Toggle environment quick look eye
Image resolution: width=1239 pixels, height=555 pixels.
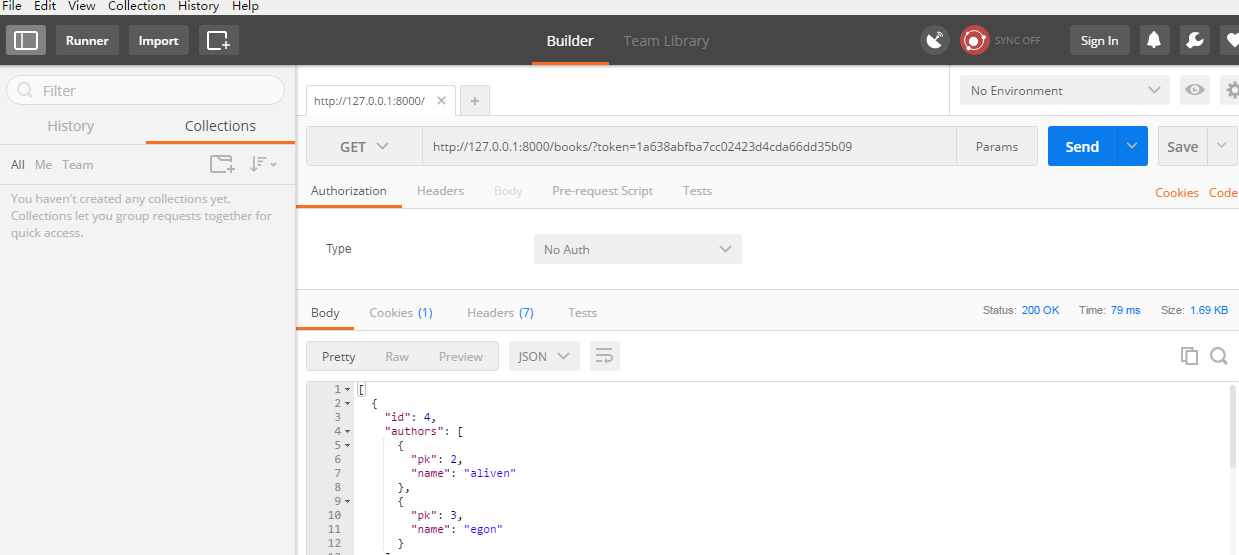(1194, 90)
